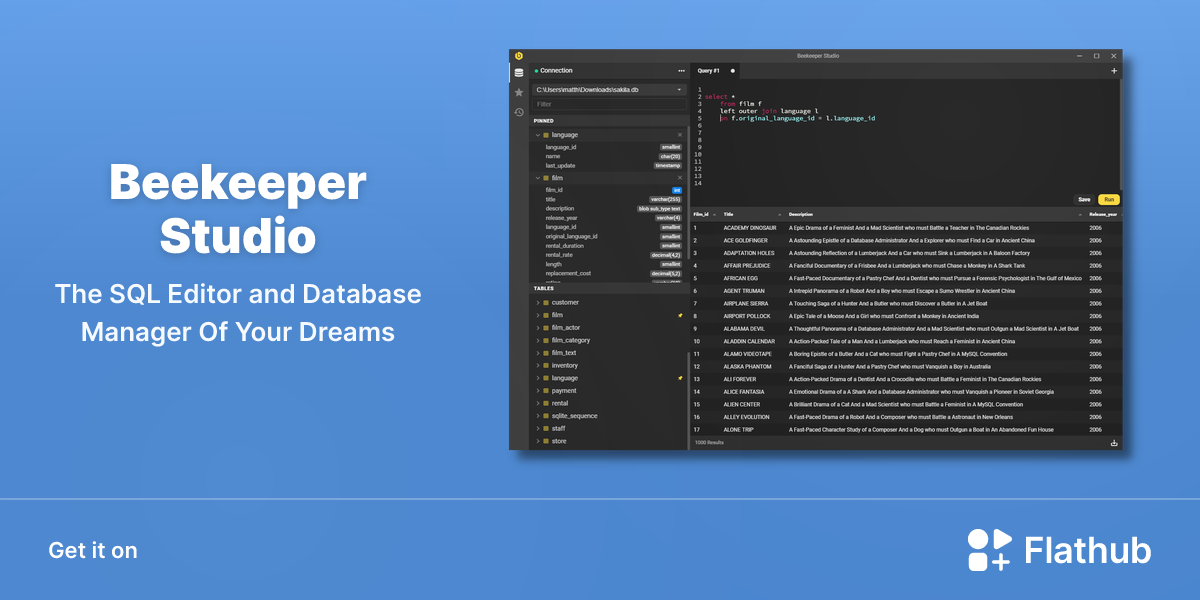Click the Beekeeper Studio logo in title bar
The height and width of the screenshot is (600, 1200).
click(518, 55)
